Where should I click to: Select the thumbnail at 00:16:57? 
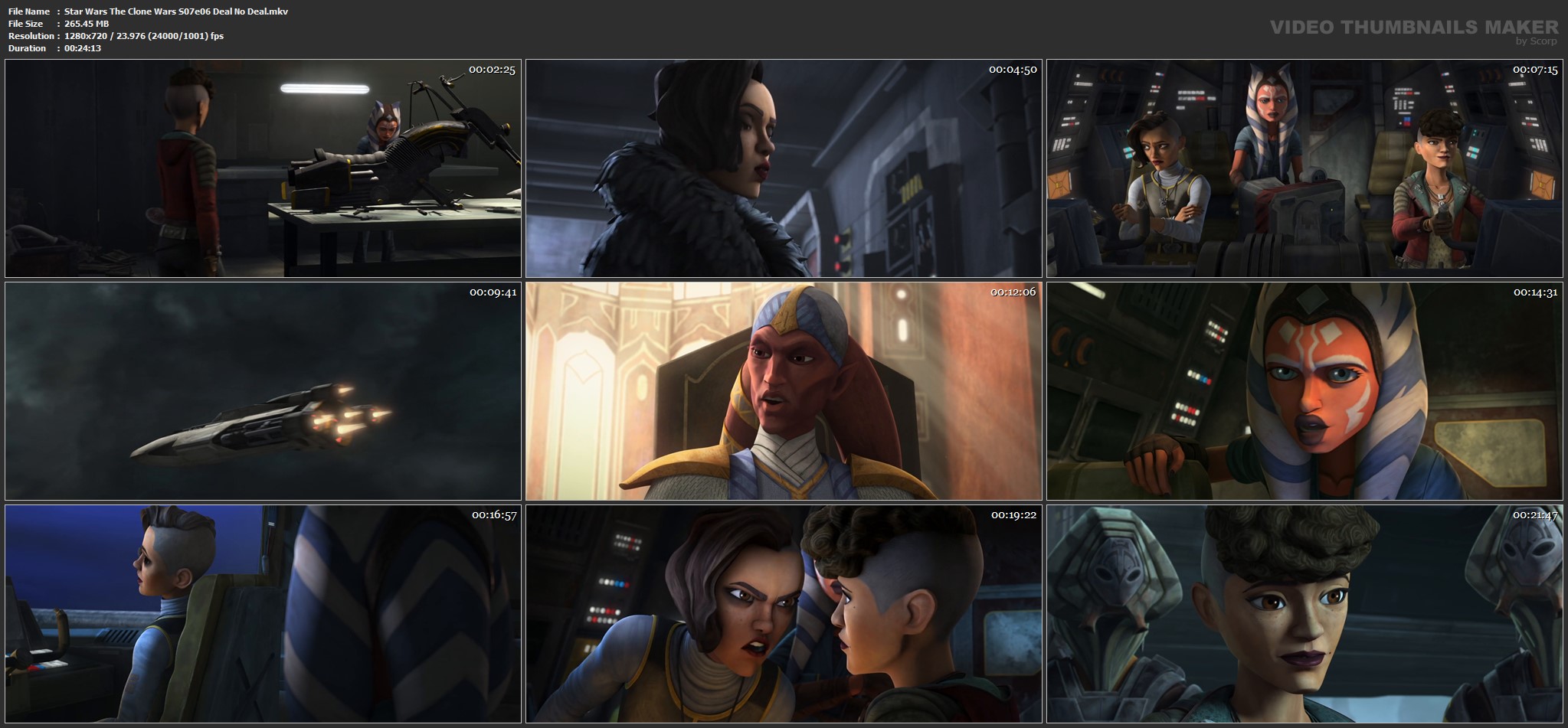tap(263, 614)
